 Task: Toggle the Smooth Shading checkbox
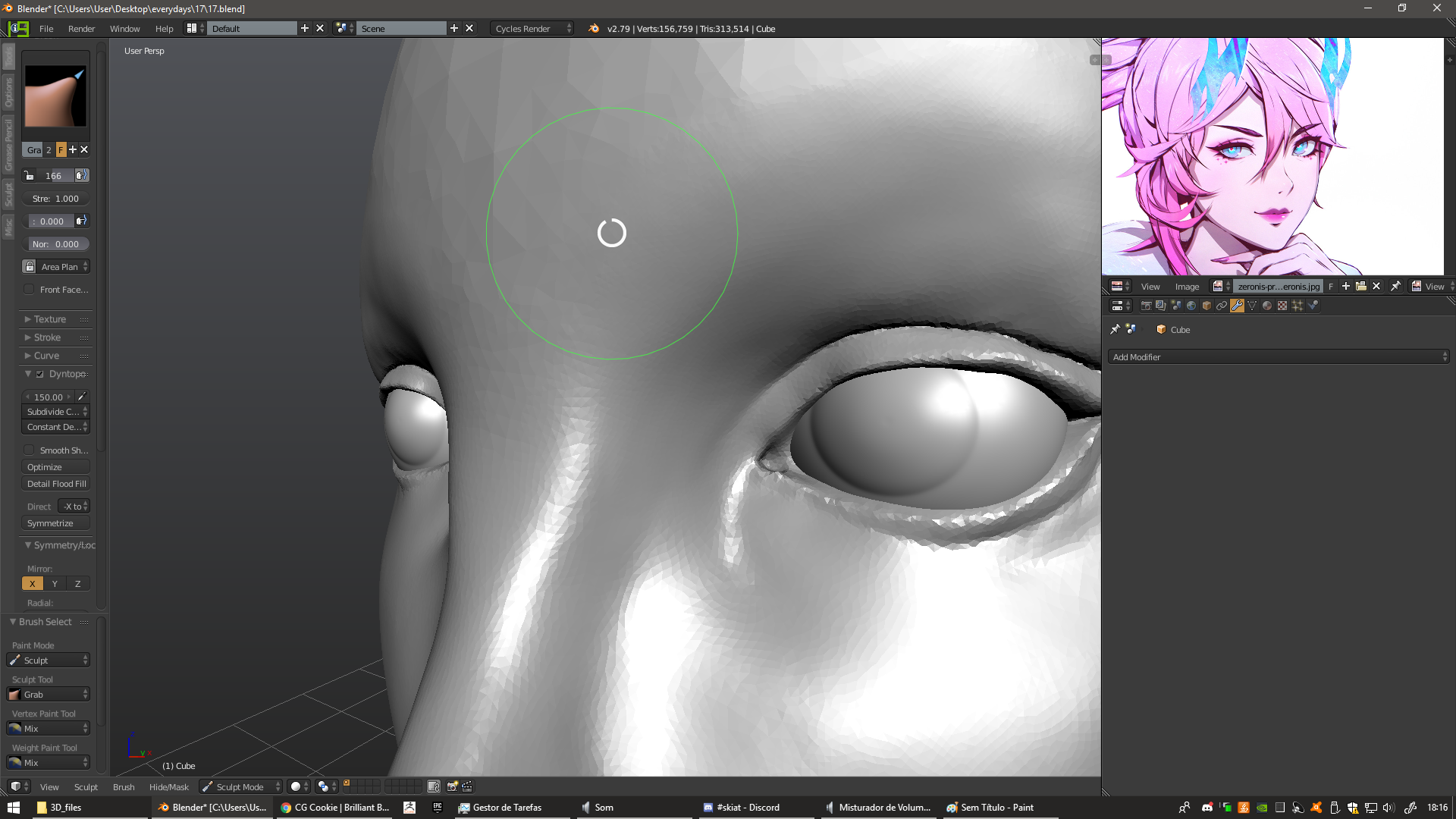click(29, 450)
